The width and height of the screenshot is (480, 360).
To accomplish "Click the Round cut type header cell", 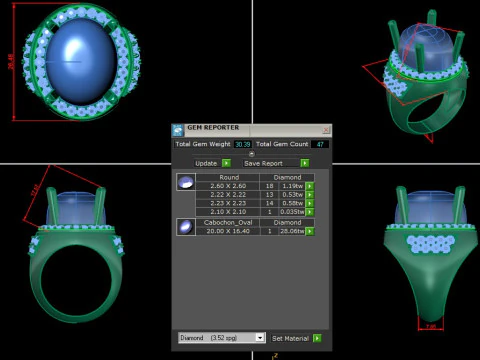I will point(228,177).
